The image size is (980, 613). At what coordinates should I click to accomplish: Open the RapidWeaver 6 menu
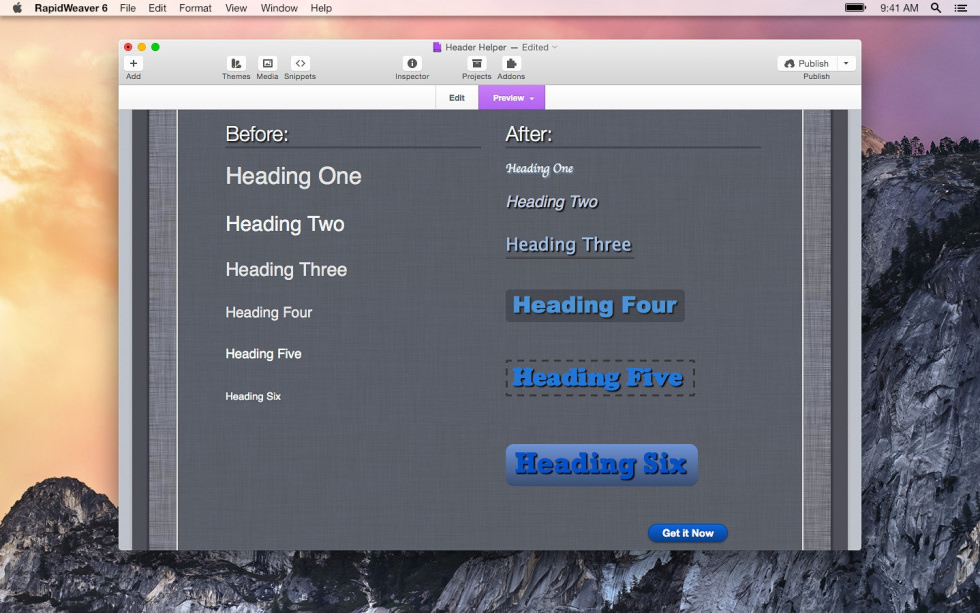(x=71, y=8)
